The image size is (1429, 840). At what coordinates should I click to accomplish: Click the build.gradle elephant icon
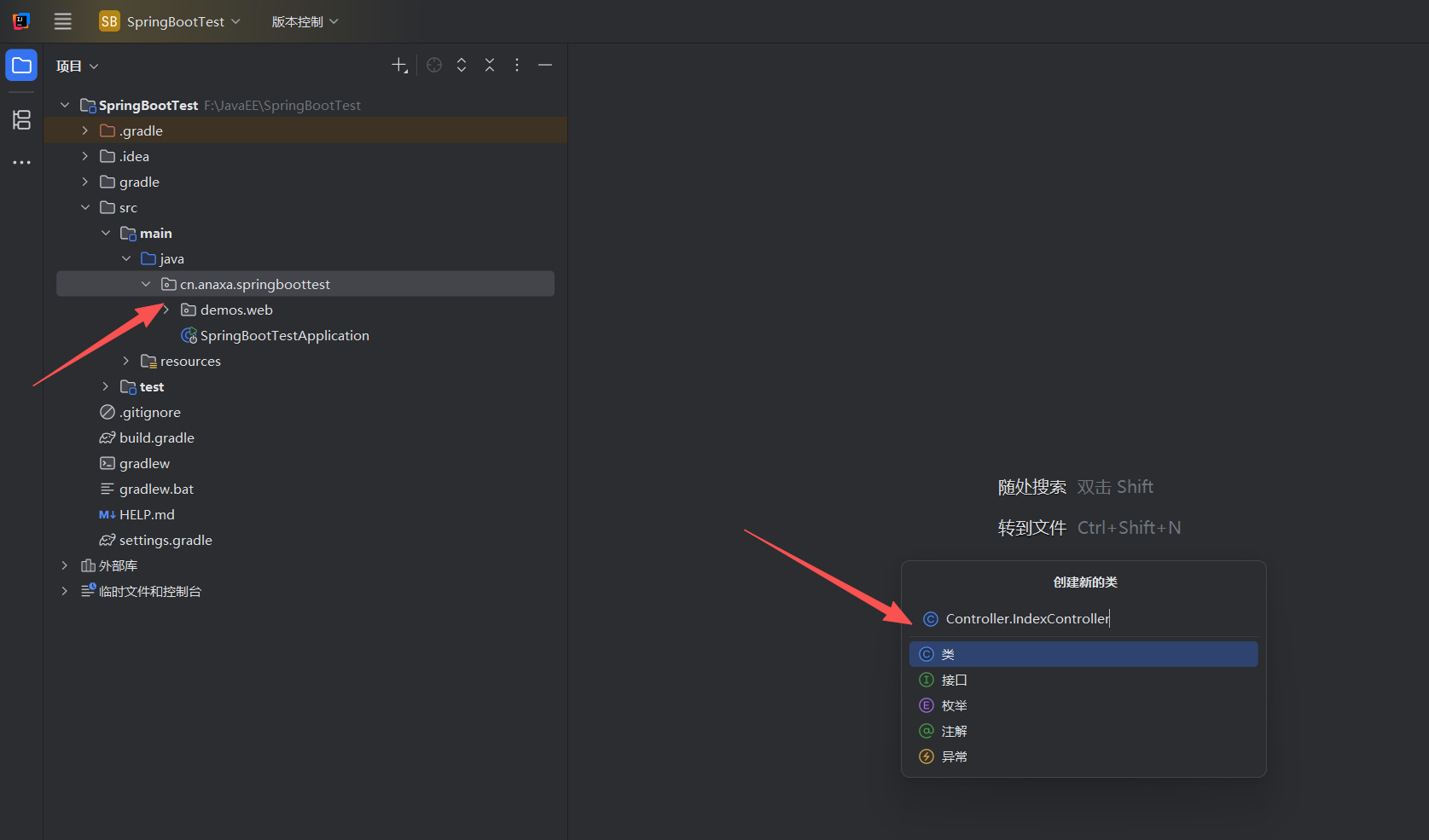107,437
